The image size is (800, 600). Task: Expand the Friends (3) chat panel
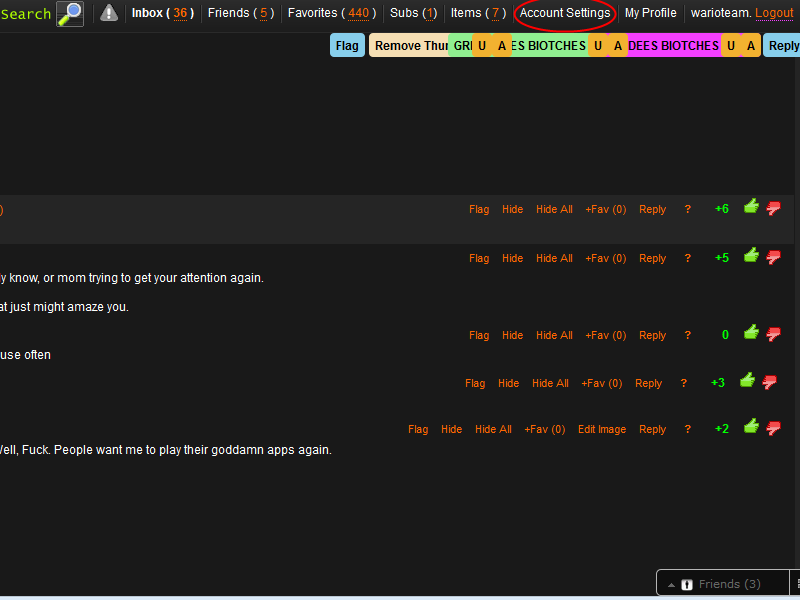(x=720, y=584)
